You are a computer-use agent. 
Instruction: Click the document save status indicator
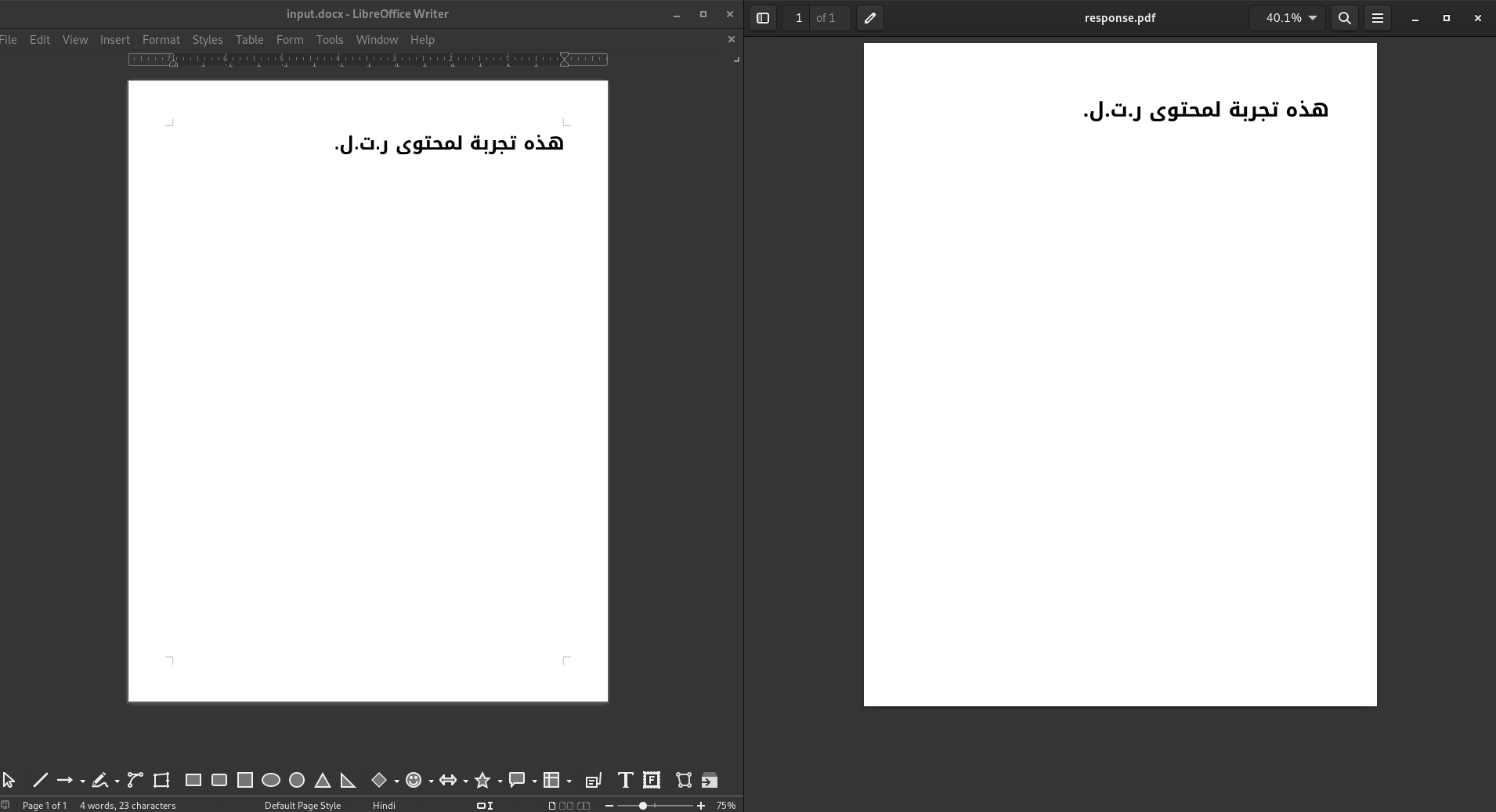5,805
